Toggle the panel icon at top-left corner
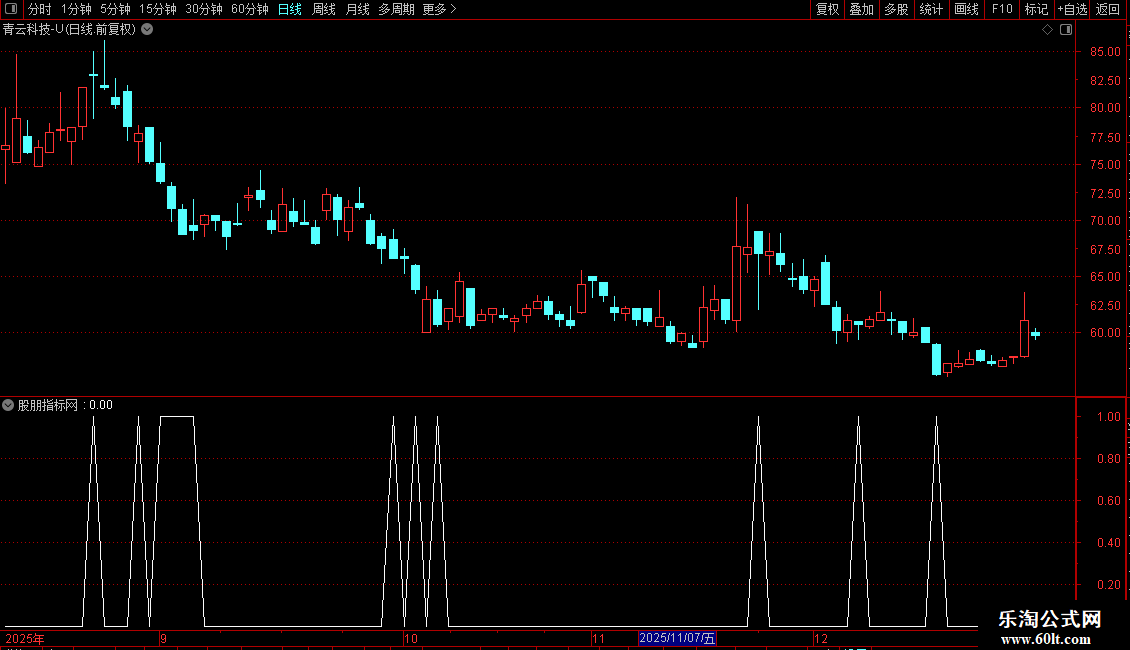This screenshot has height=650, width=1130. [x=11, y=9]
